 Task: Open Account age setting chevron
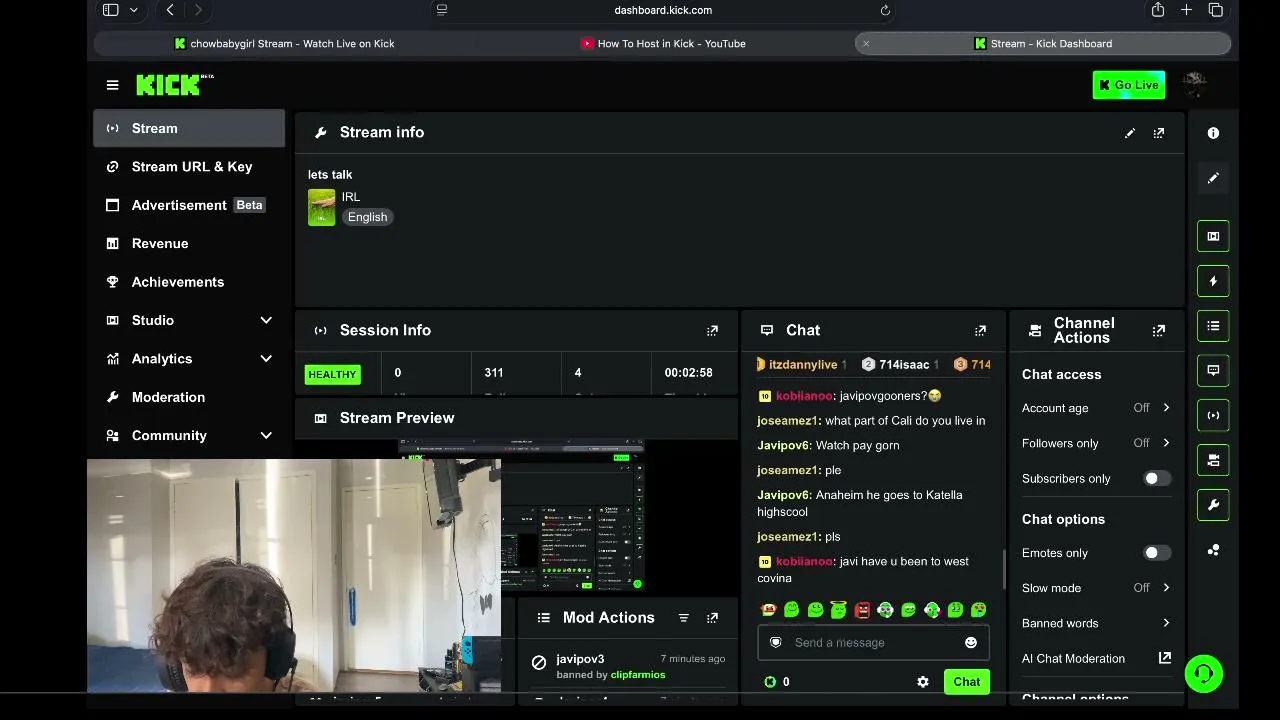(x=1166, y=408)
